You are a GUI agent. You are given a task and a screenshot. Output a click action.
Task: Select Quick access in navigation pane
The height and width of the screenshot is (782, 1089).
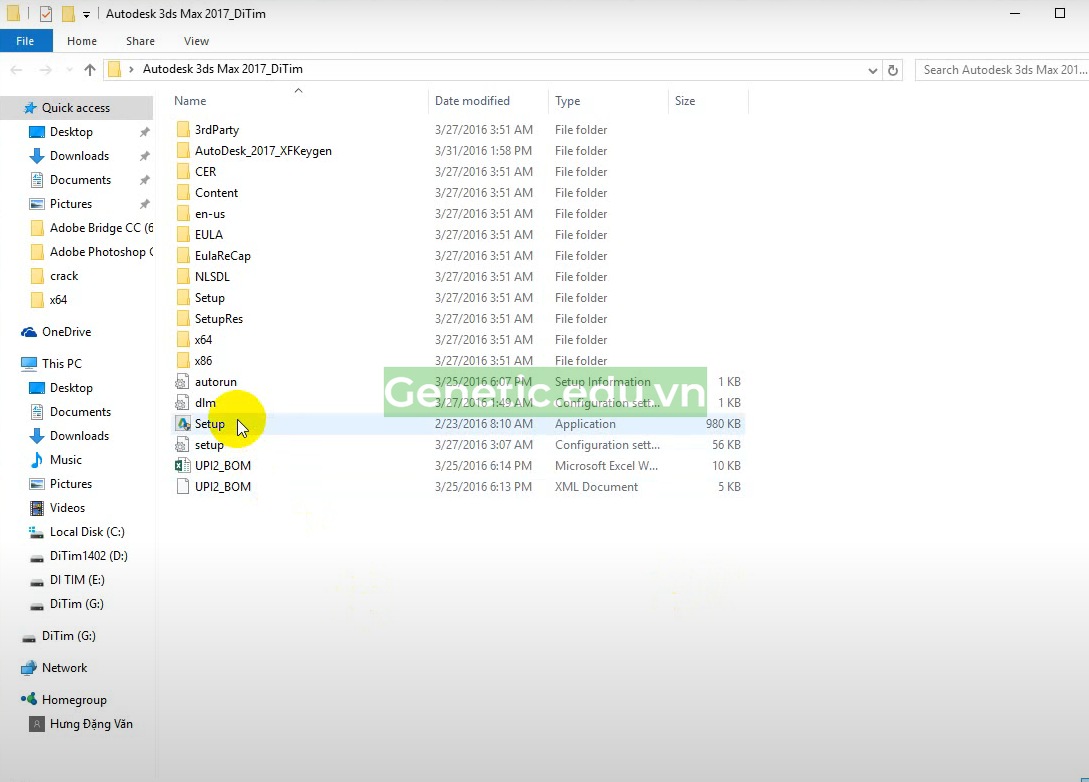76,108
